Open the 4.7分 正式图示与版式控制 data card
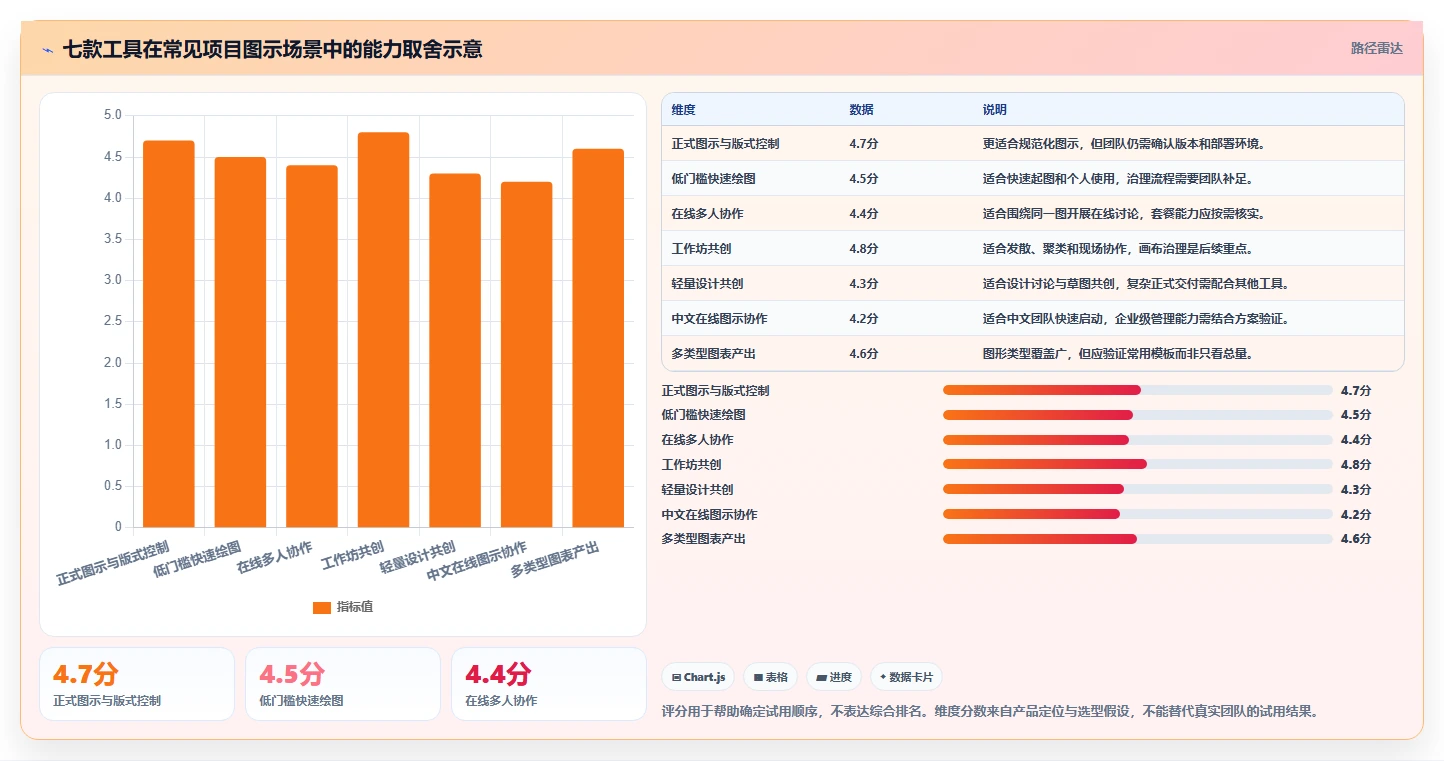Viewport: 1444px width, 761px height. click(x=137, y=684)
